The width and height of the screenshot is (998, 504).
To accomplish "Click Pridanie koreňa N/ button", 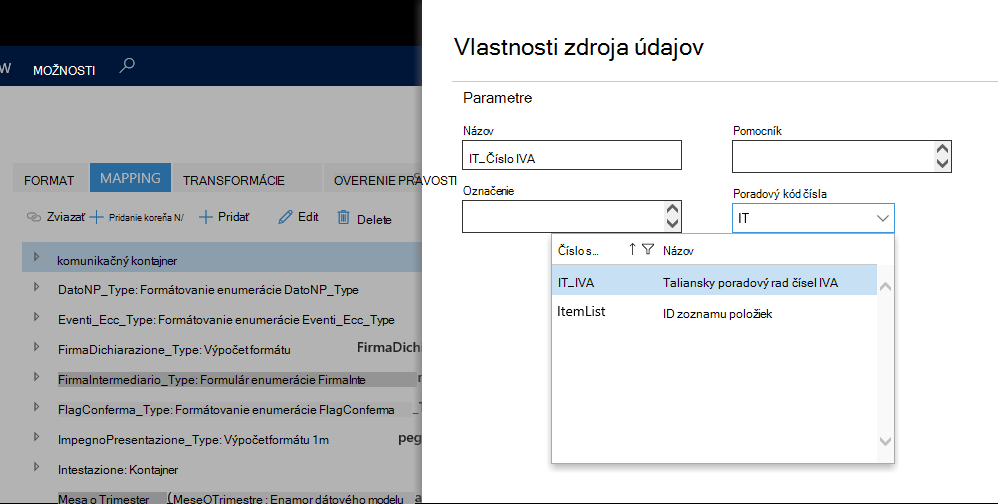I will coord(146,218).
